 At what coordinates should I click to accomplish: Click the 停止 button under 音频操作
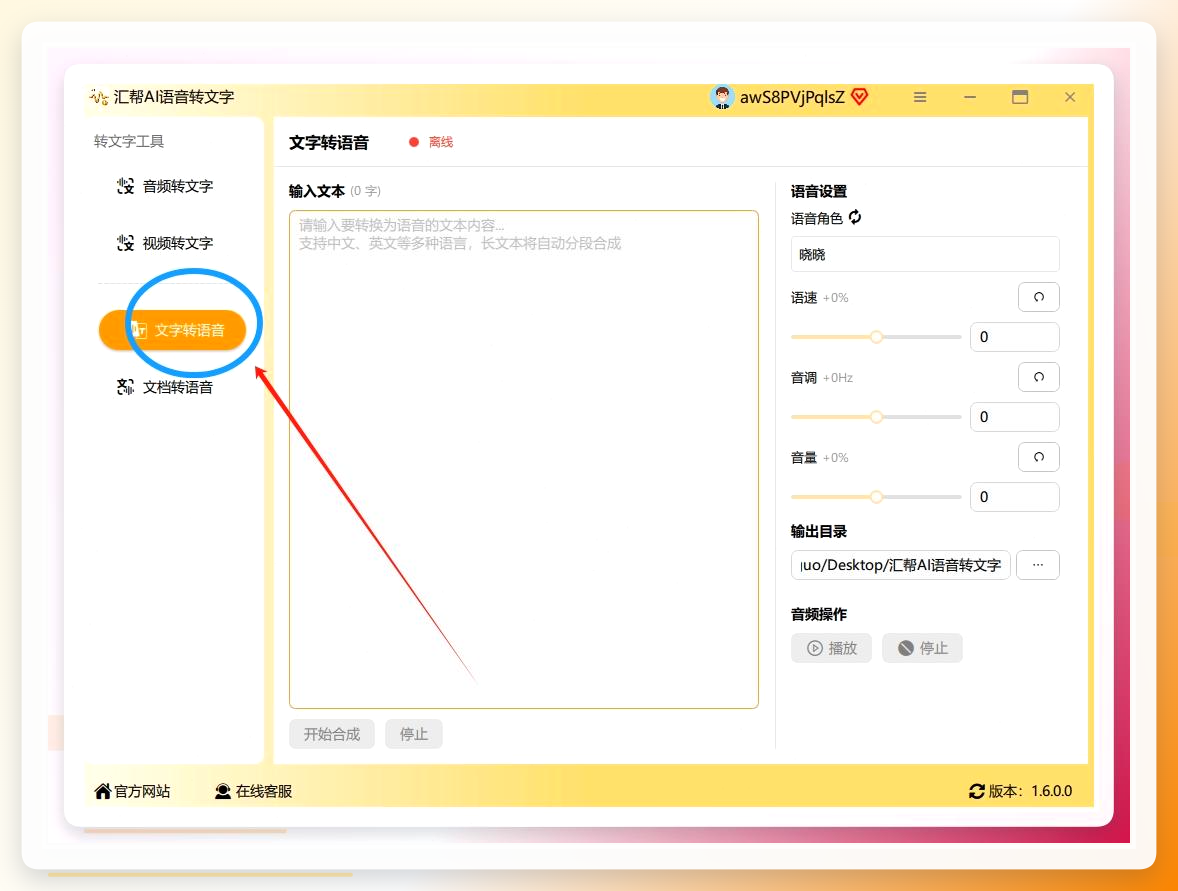tap(922, 648)
